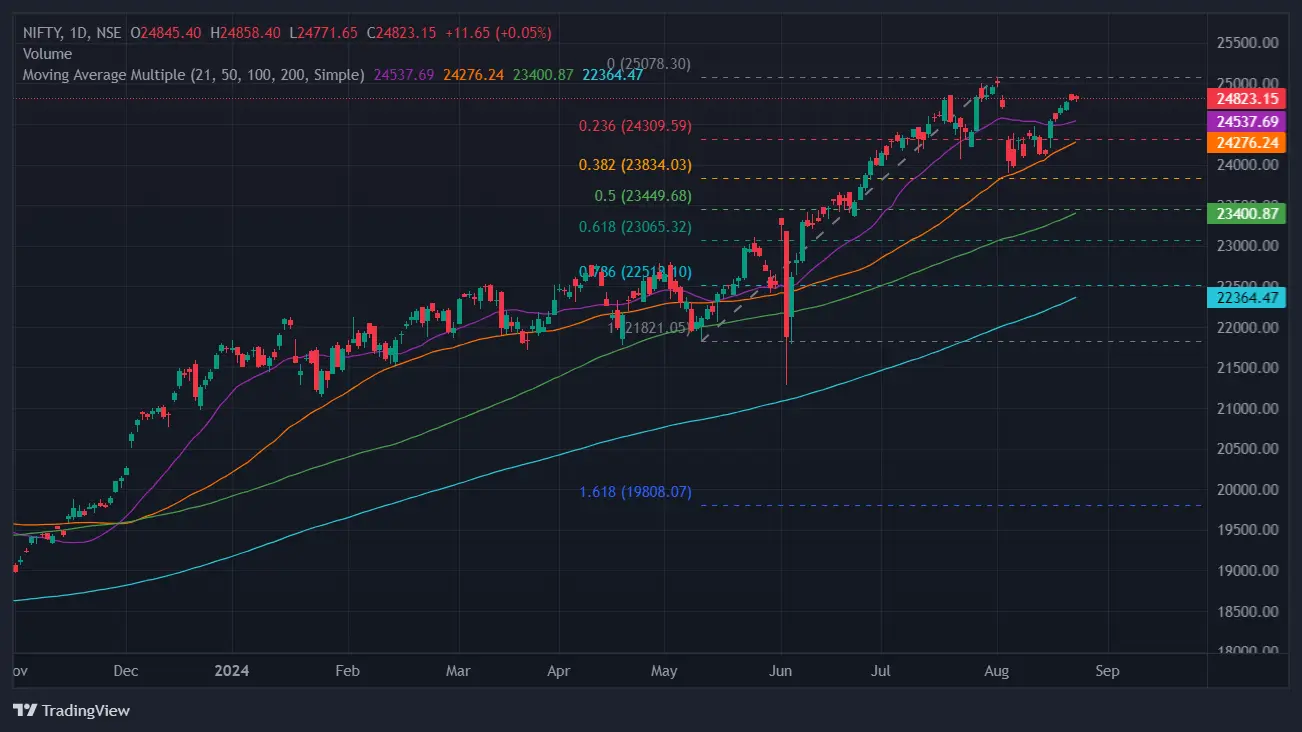Click the close price C24823.15 in legend
Screen dimensions: 1302x732
pos(401,33)
